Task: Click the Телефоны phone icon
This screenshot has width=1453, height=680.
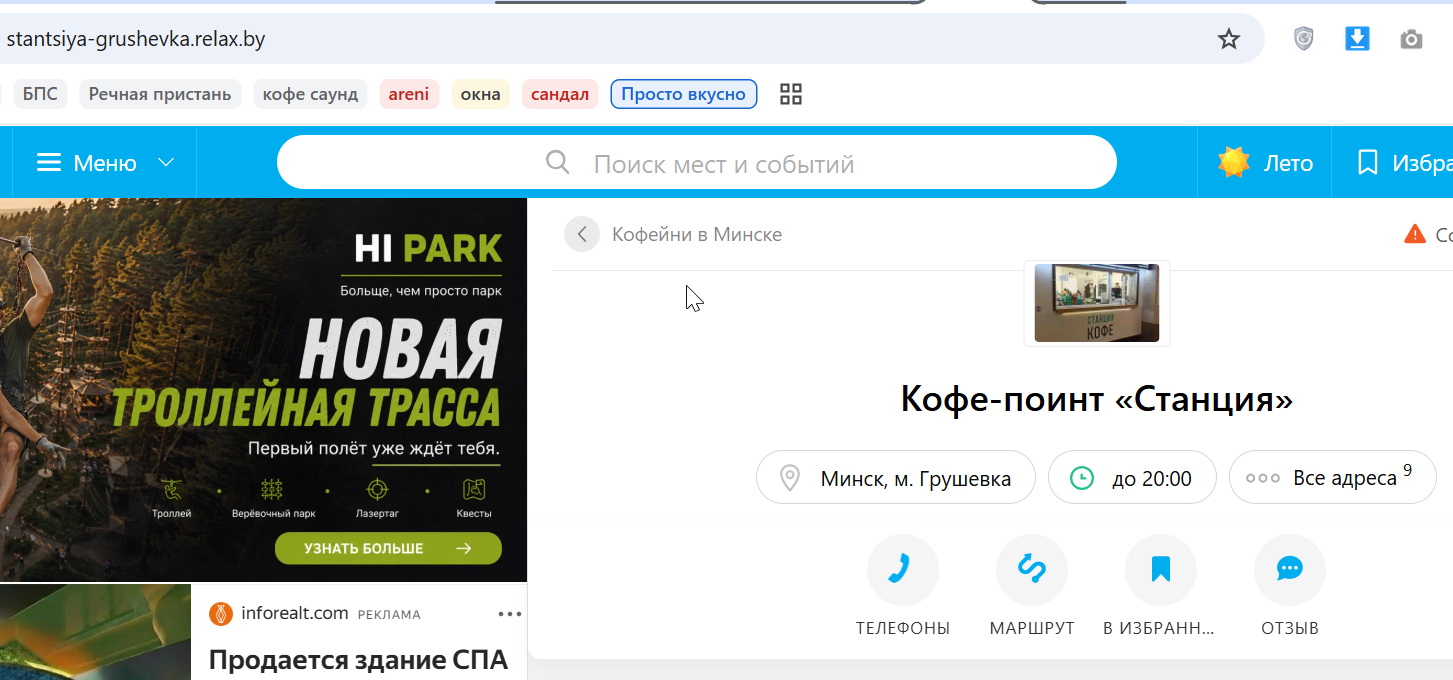Action: click(x=903, y=570)
